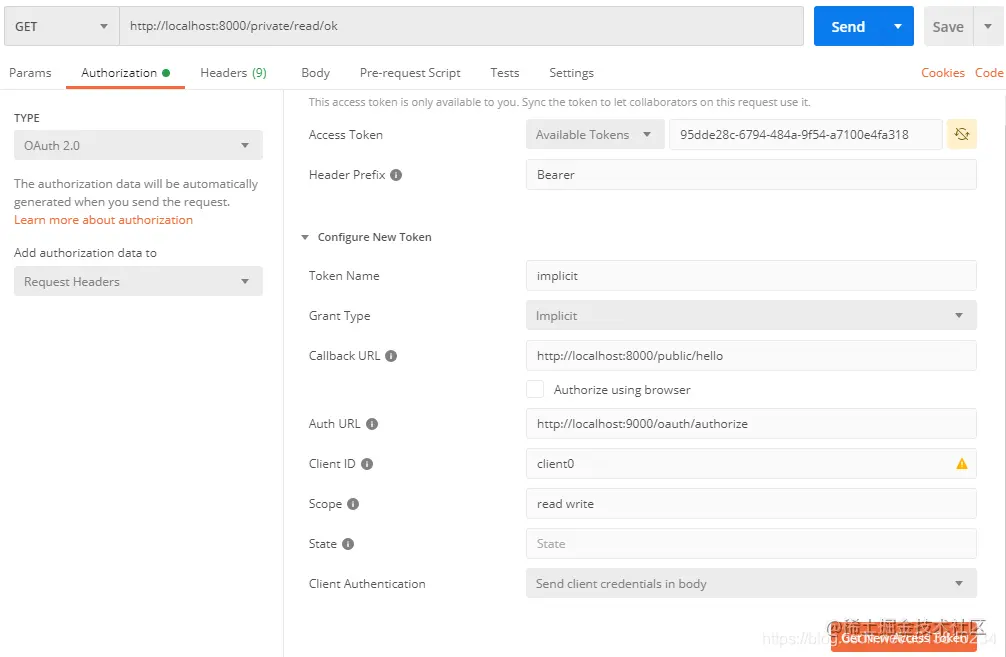Click the Callback URL field
Image resolution: width=1006 pixels, height=657 pixels.
click(751, 356)
